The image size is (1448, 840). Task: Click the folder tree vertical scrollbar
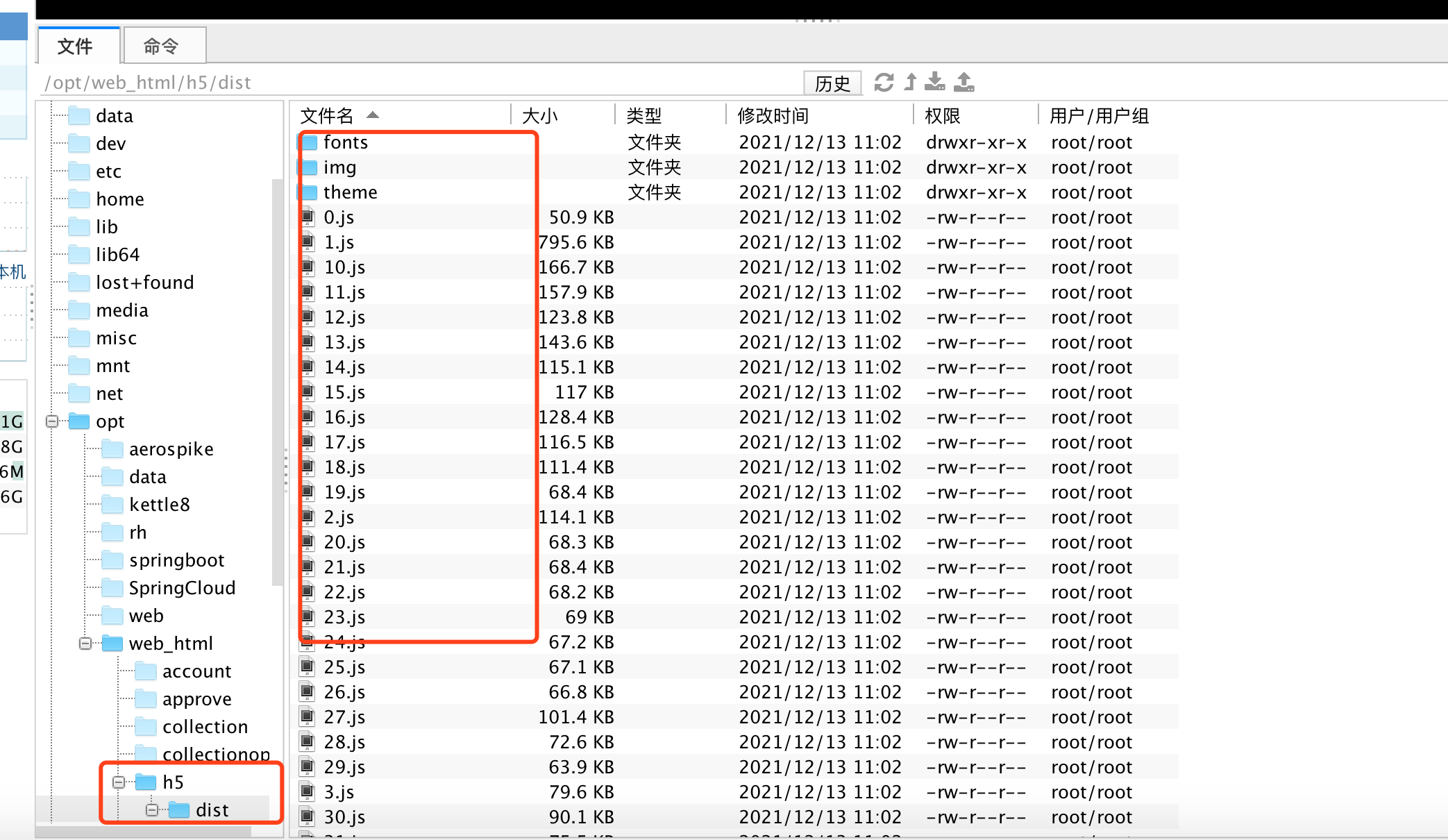(278, 382)
